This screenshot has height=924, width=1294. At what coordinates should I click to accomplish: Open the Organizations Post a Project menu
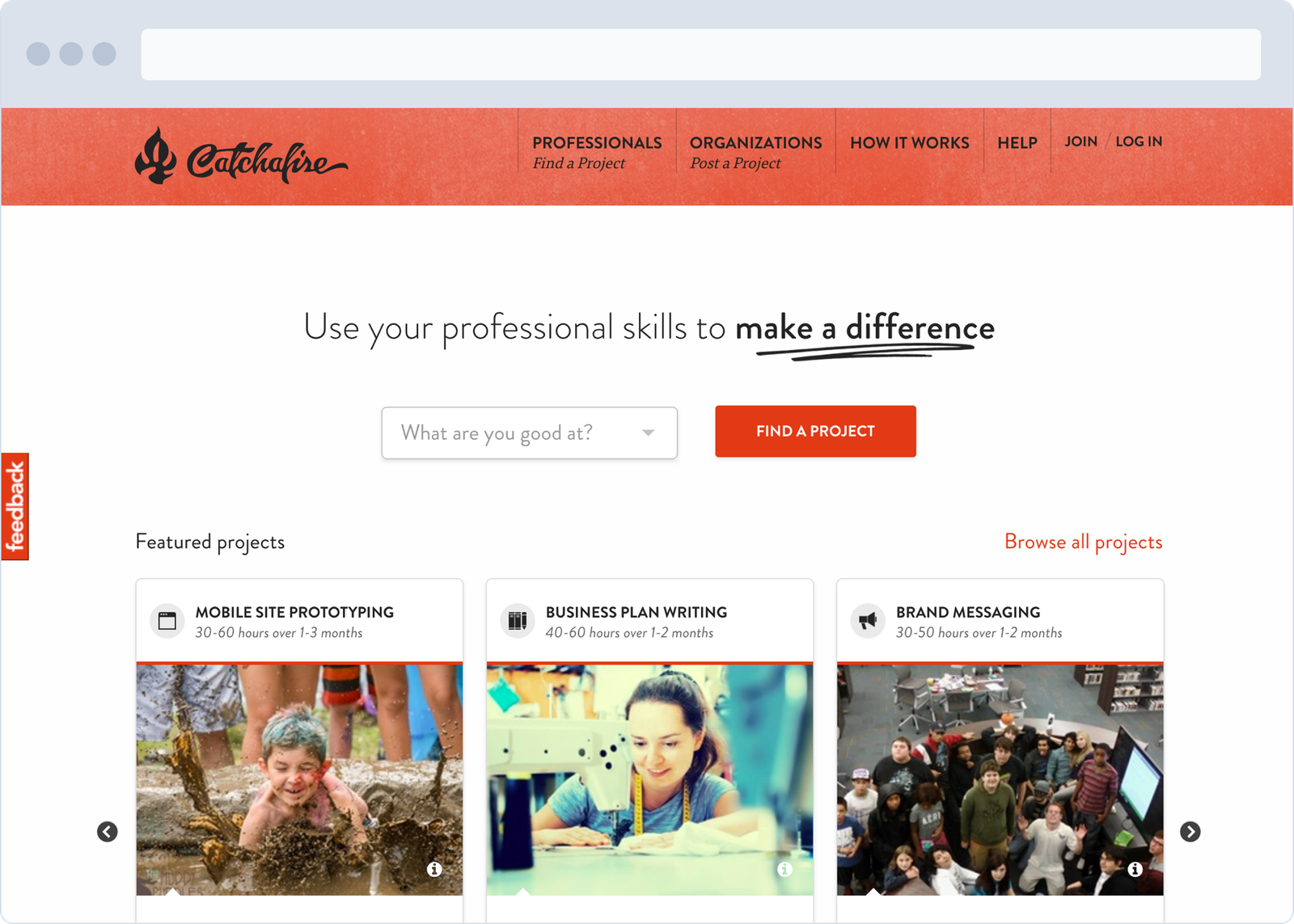click(755, 152)
